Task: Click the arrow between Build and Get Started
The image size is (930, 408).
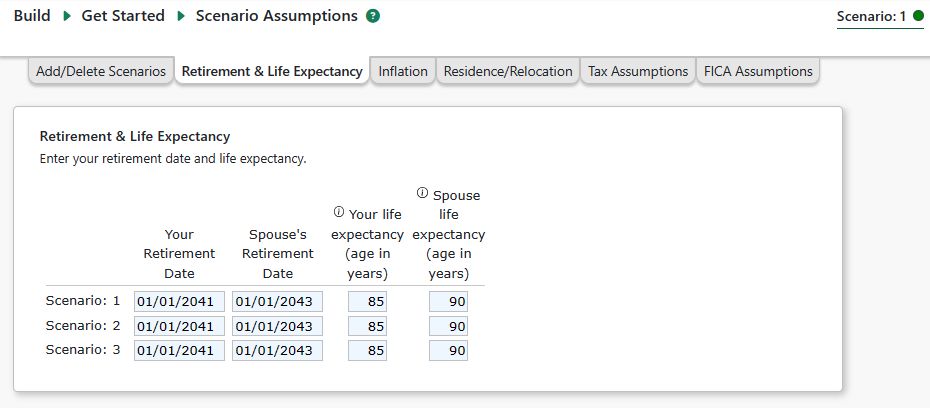Action: point(67,16)
